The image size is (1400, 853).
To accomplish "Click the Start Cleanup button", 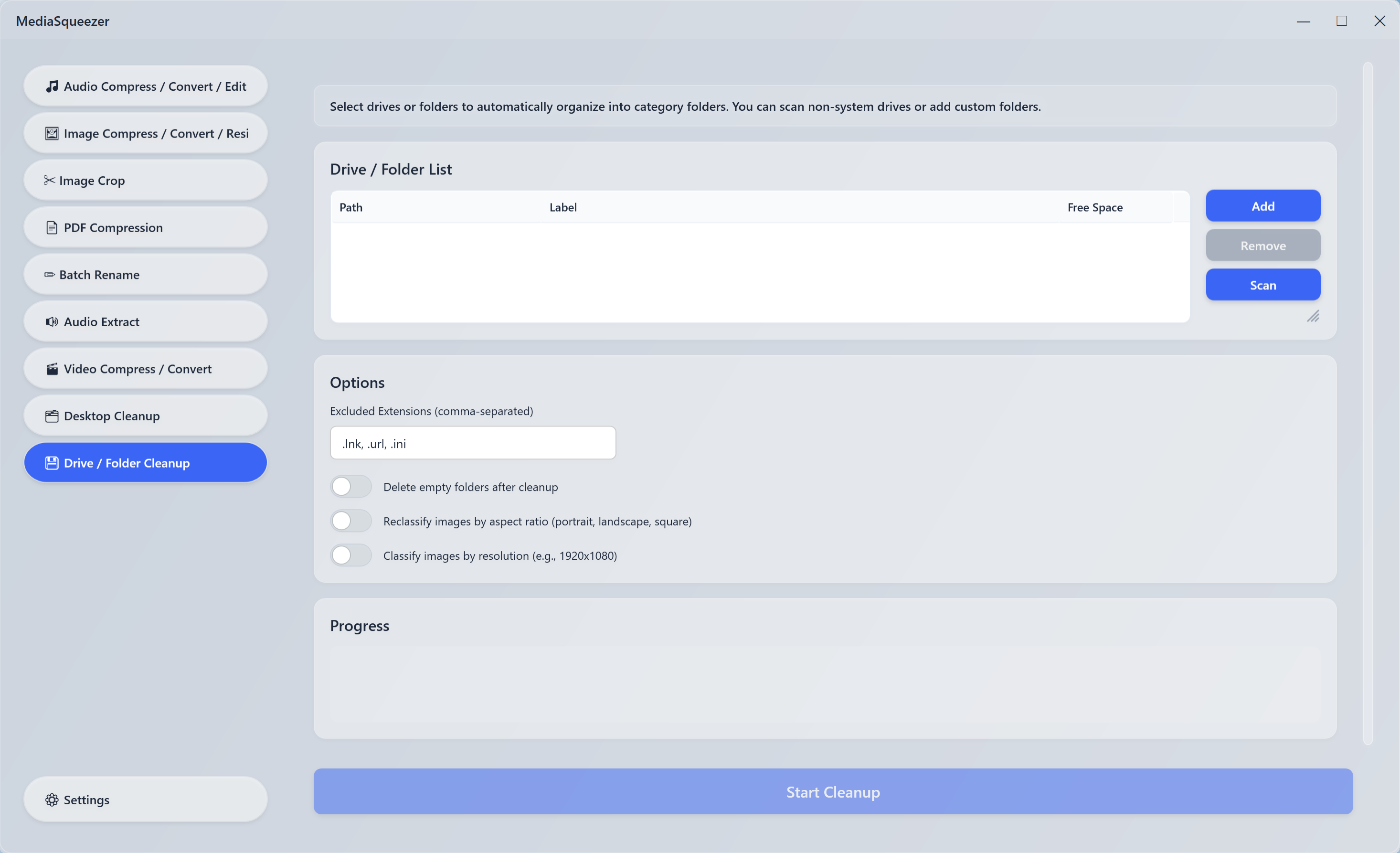I will (x=832, y=791).
